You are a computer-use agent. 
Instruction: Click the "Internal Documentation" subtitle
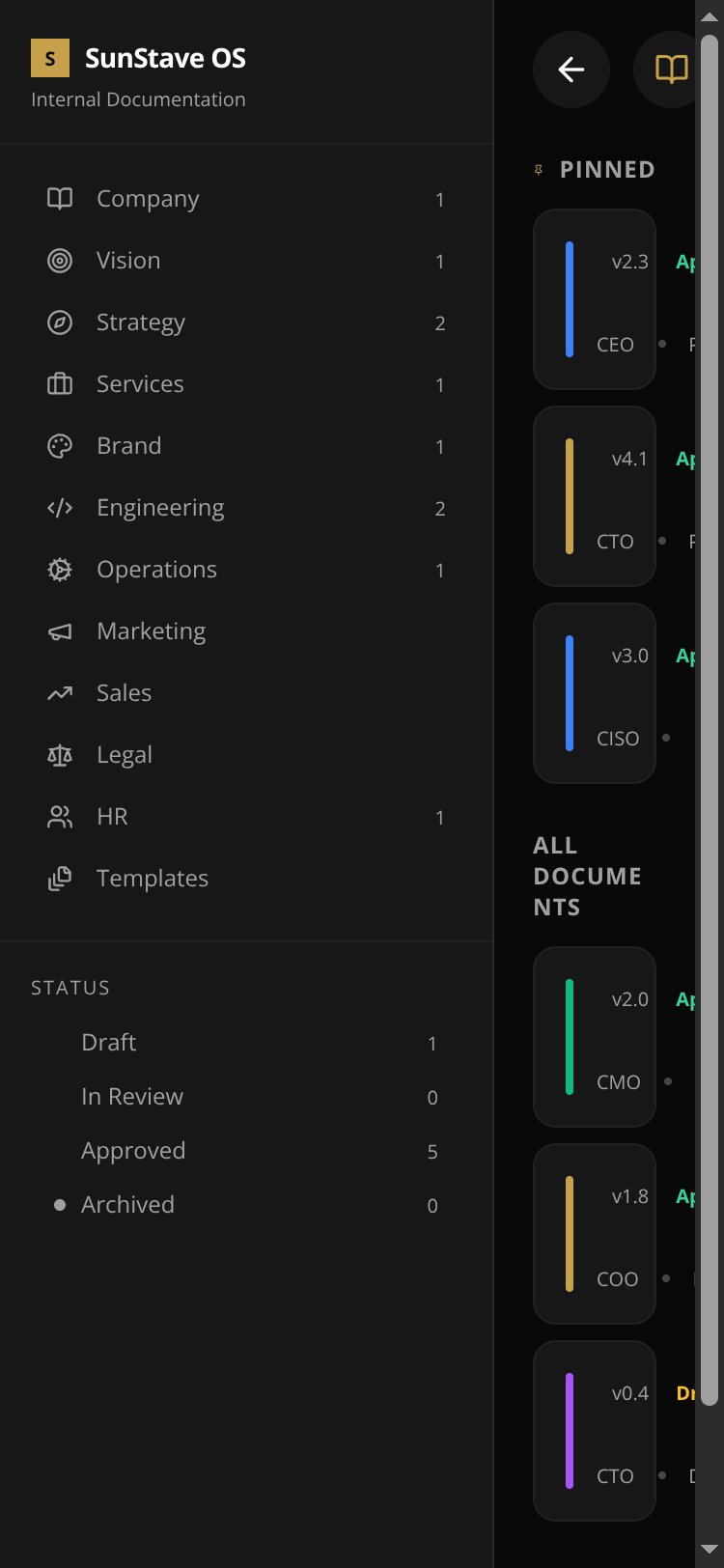pyautogui.click(x=138, y=99)
